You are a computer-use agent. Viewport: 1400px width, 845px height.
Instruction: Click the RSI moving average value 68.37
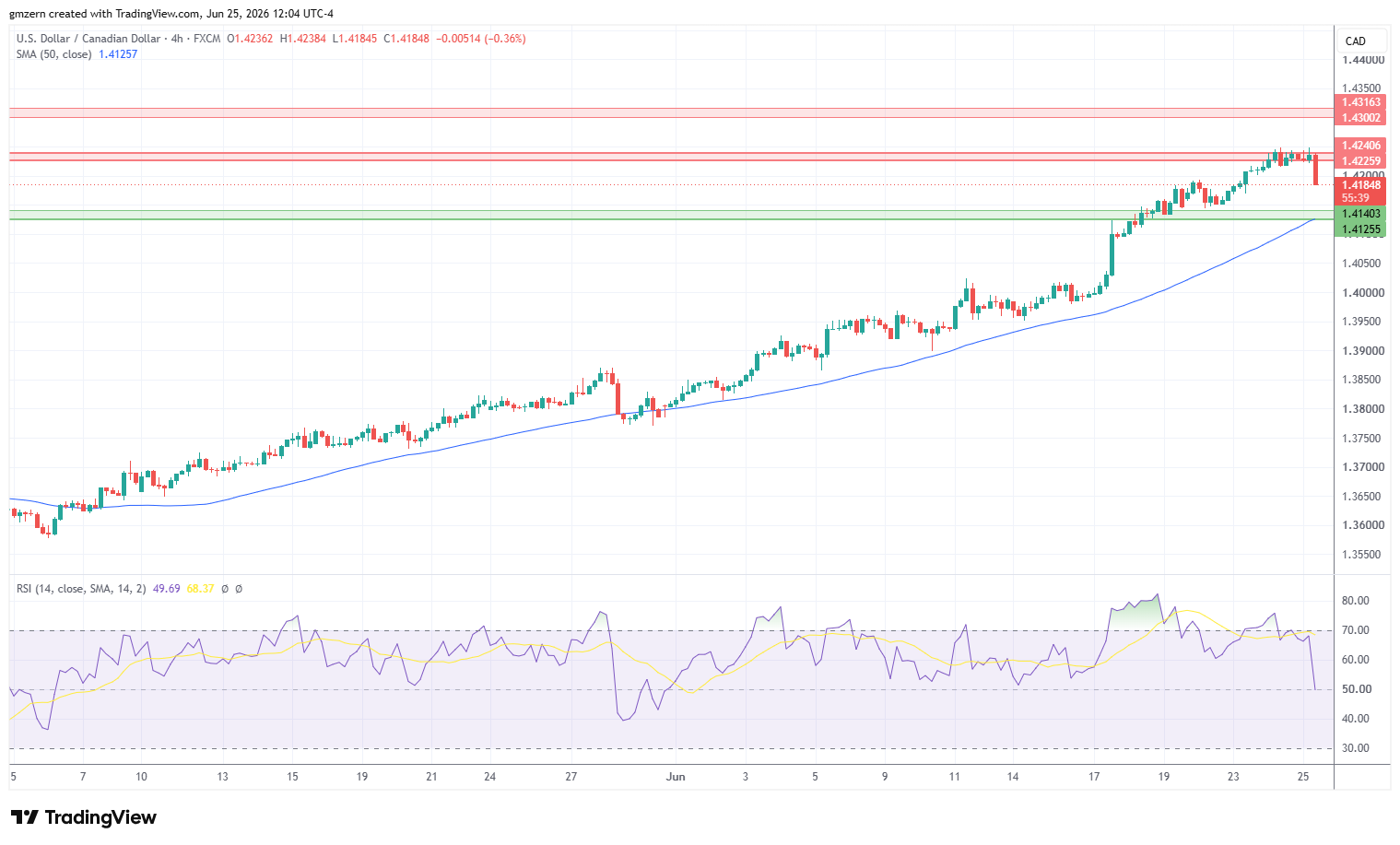(200, 589)
